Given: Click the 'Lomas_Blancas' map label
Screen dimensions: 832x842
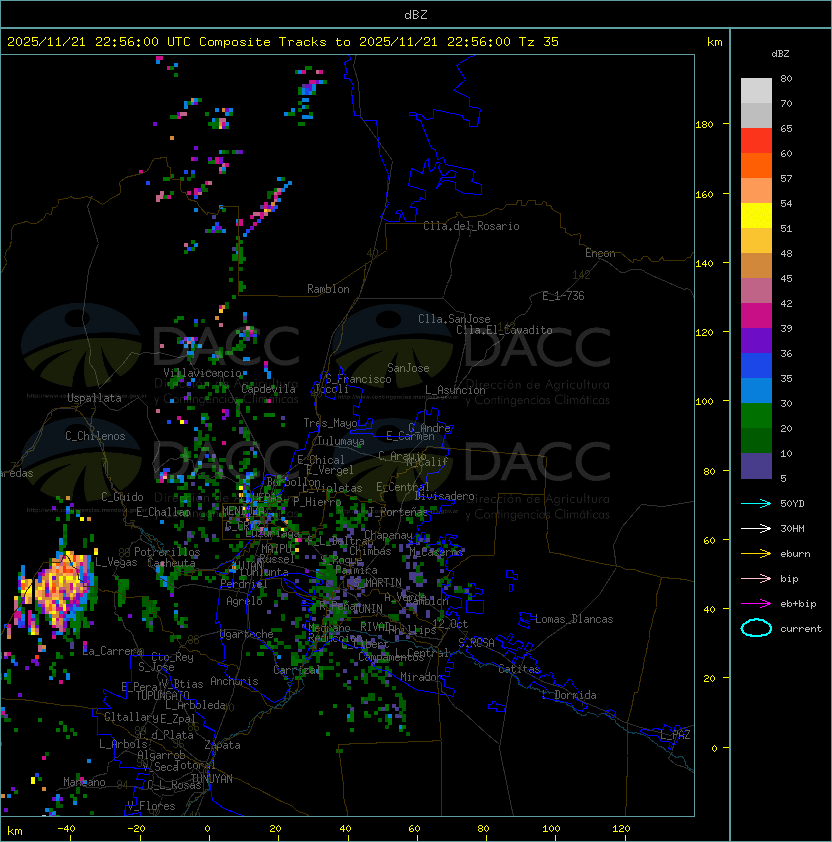Looking at the screenshot, I should click(x=574, y=619).
